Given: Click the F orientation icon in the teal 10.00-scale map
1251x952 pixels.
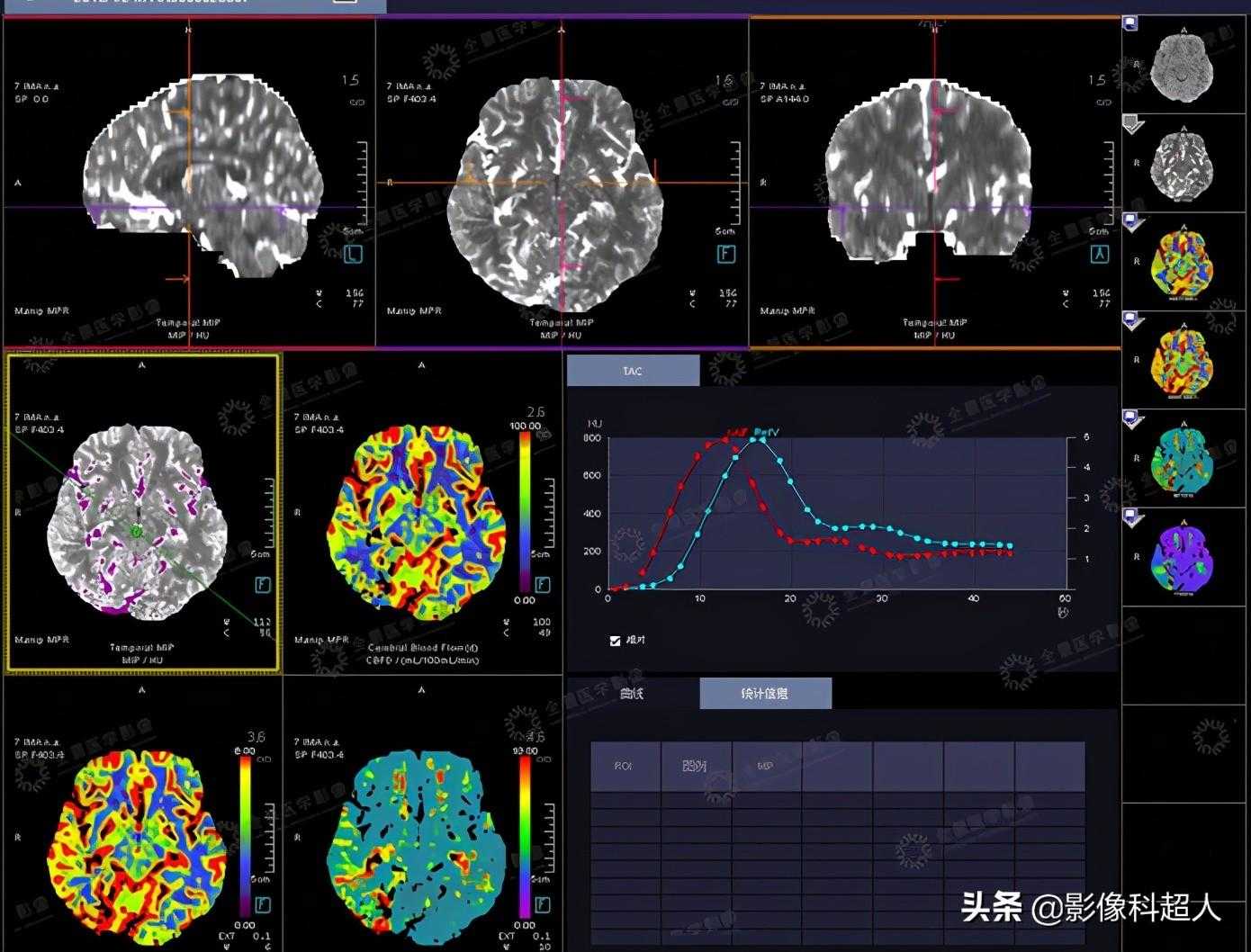Looking at the screenshot, I should coord(543,905).
